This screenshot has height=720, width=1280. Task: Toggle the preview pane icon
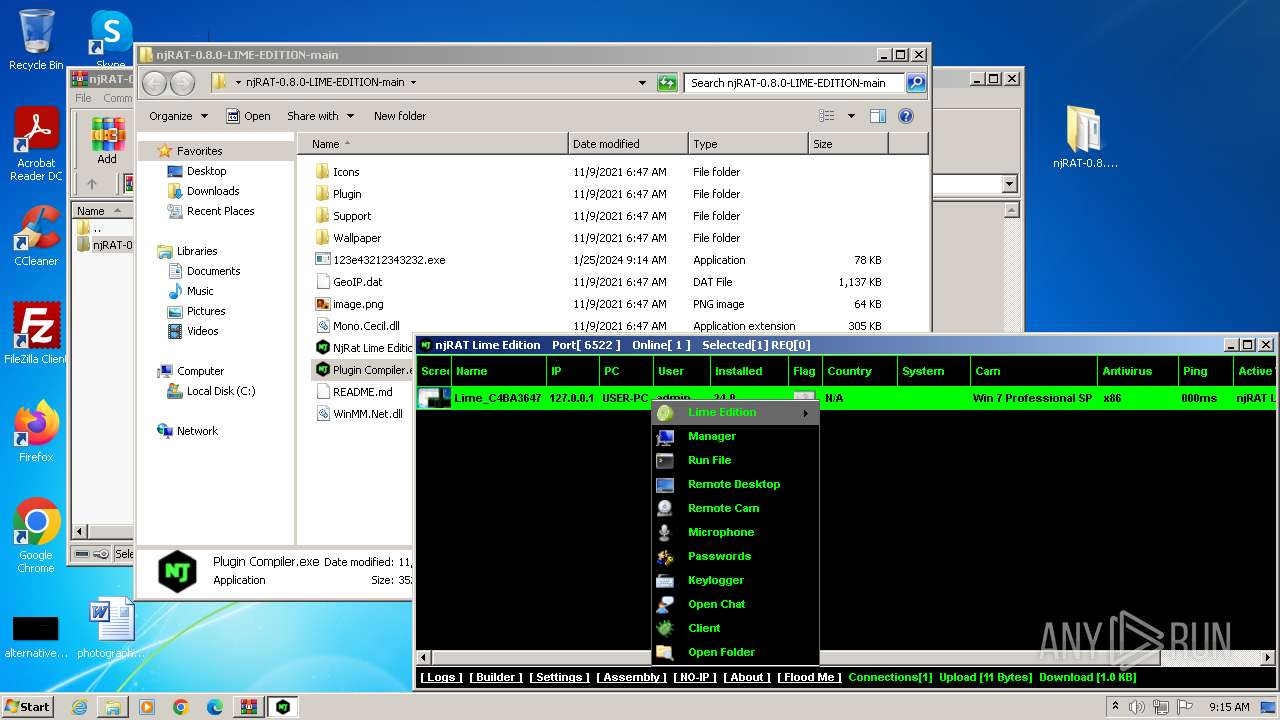click(877, 116)
